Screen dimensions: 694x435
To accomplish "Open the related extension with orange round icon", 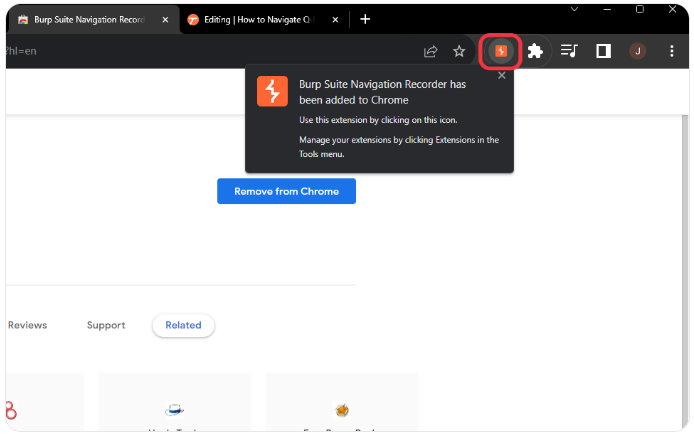I will (x=342, y=410).
